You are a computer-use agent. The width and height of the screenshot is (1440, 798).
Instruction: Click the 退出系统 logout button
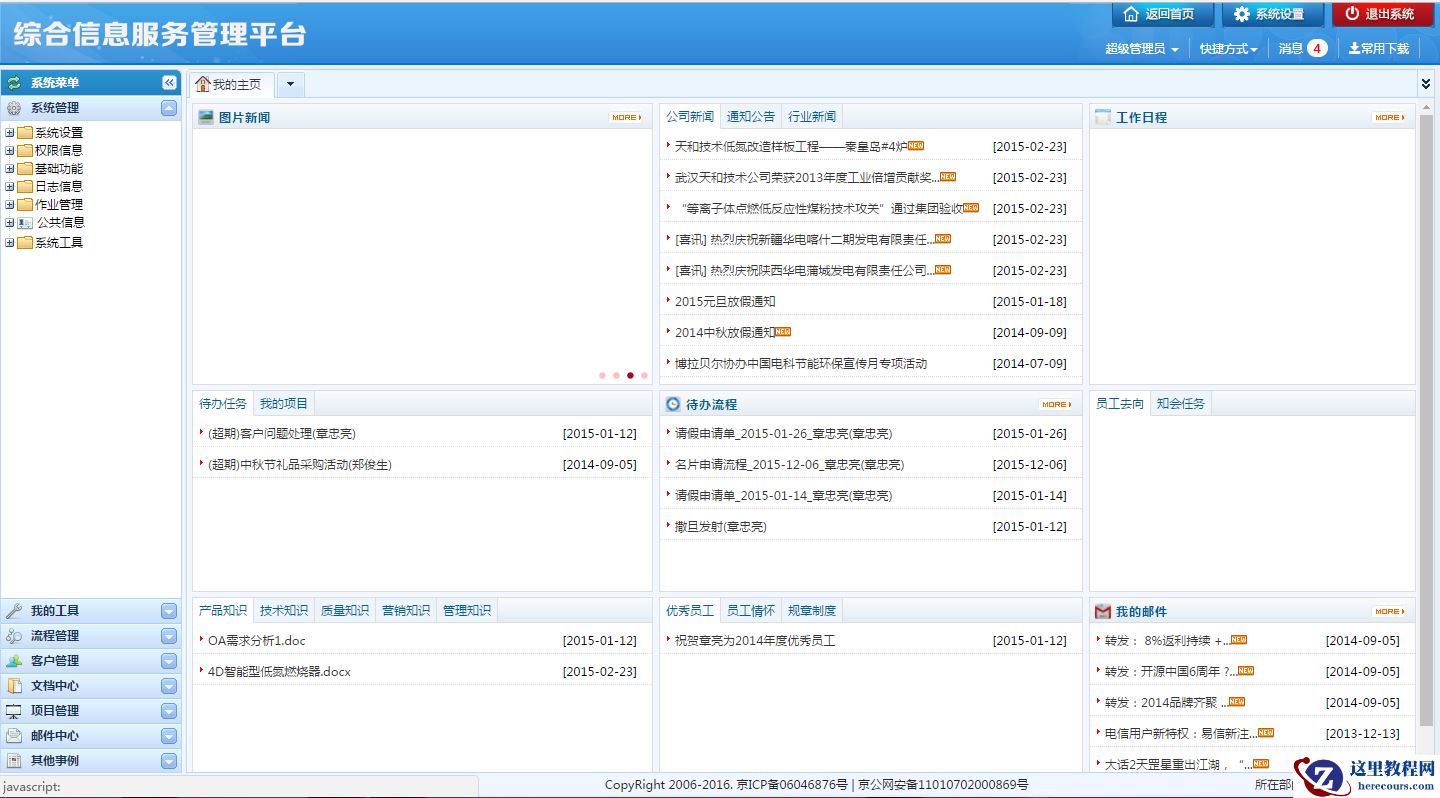1381,14
